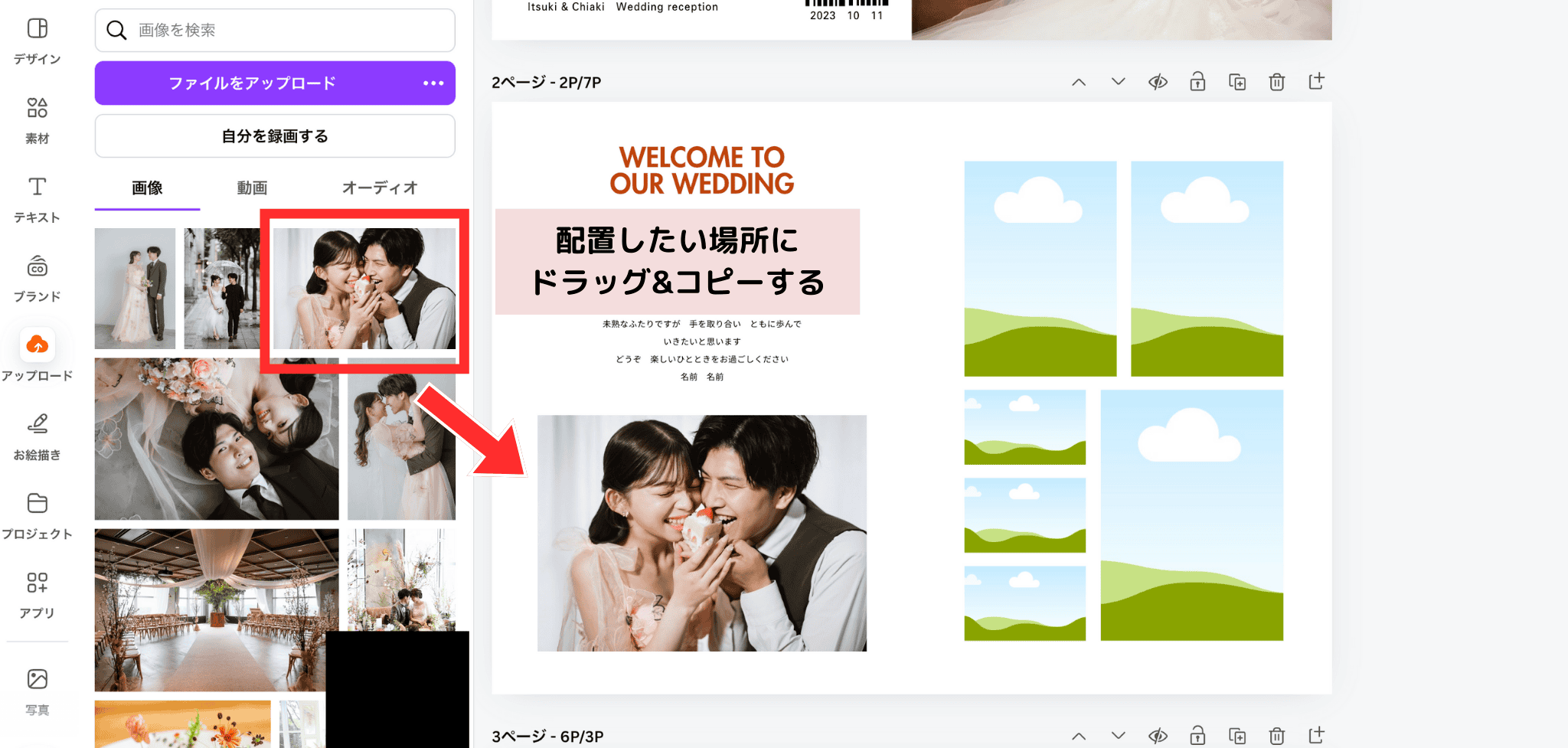Move page 2 up with the chevron
The image size is (1568, 748).
[x=1079, y=82]
